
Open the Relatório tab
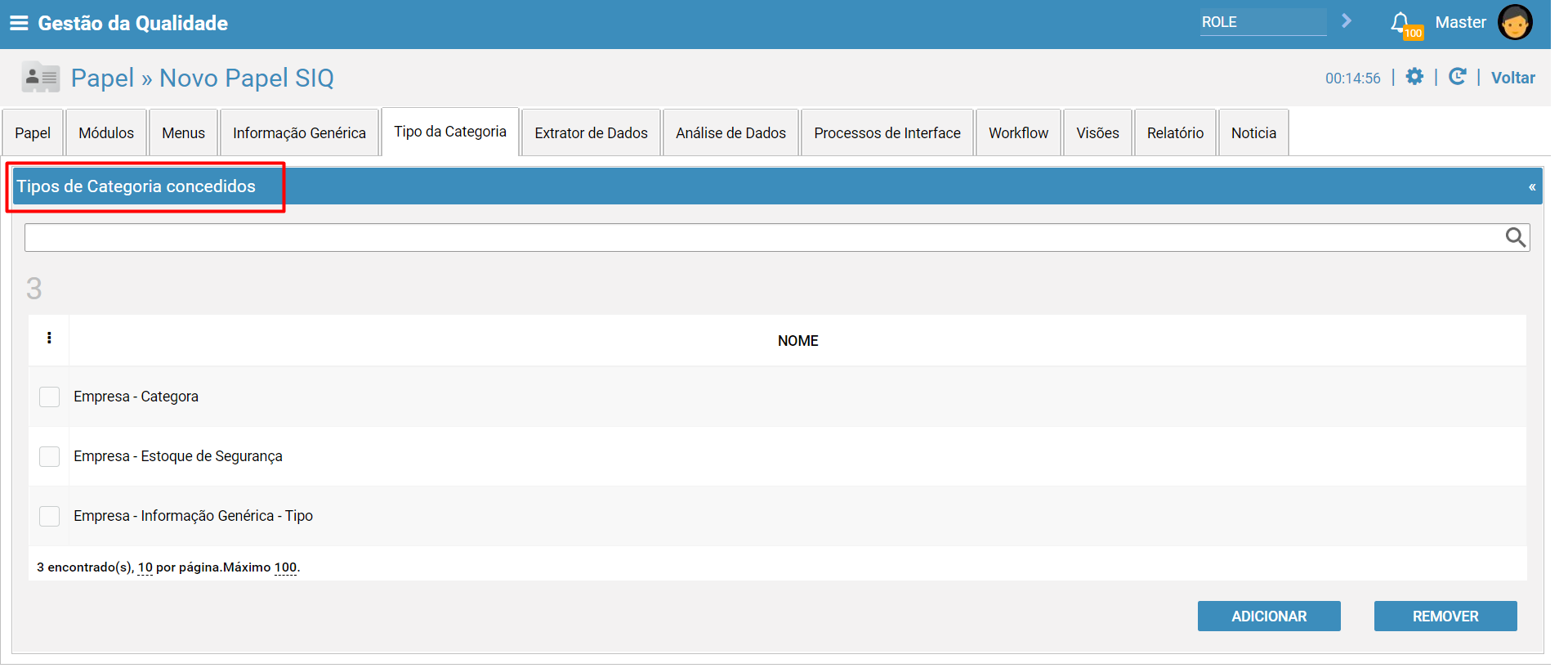tap(1175, 132)
